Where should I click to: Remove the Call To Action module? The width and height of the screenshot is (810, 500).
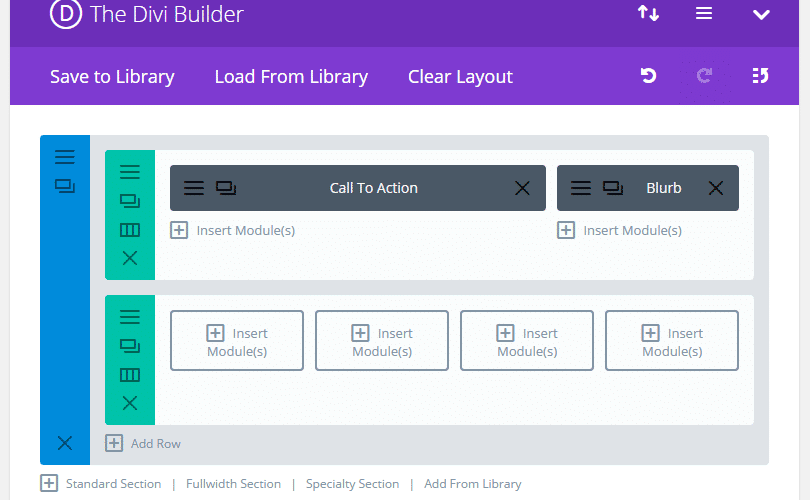(x=522, y=188)
